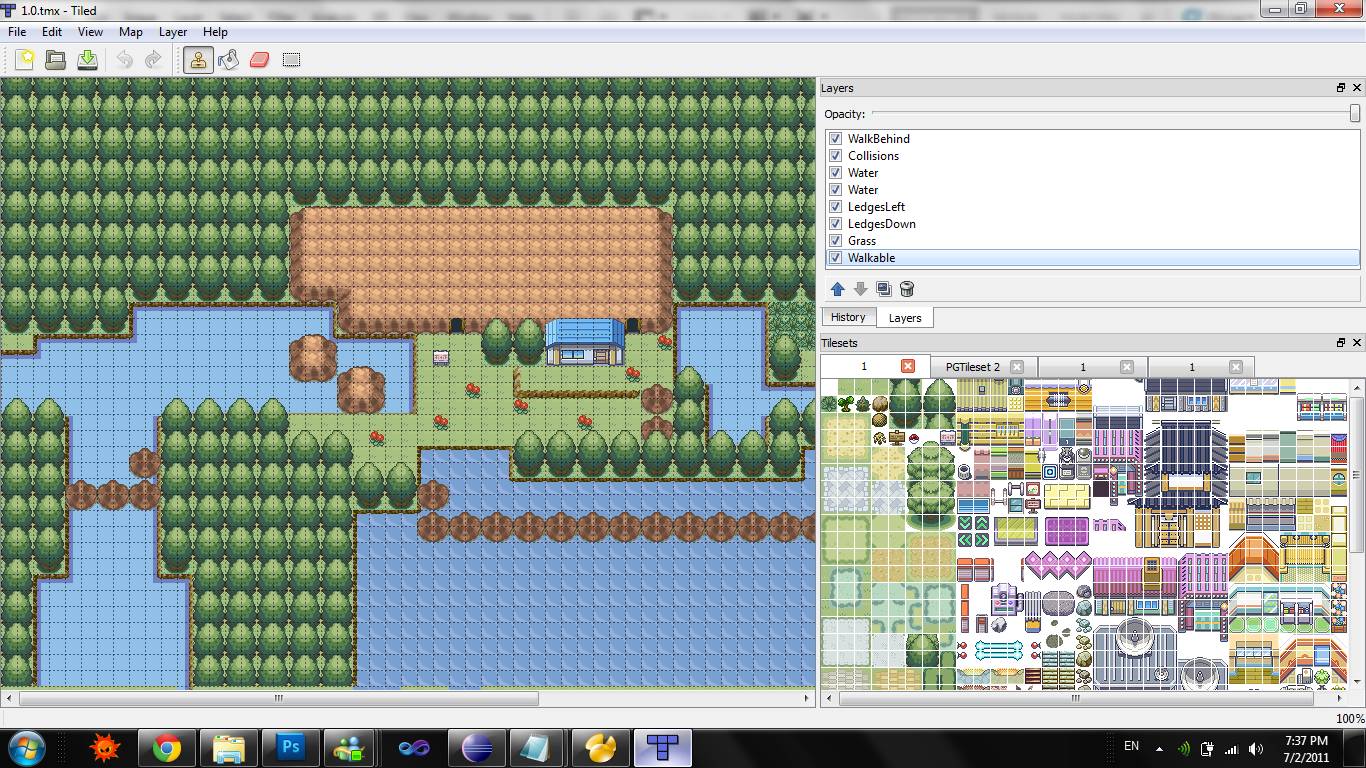
Task: Click the map's horizontal scrollbar thumb
Action: pyautogui.click(x=279, y=699)
